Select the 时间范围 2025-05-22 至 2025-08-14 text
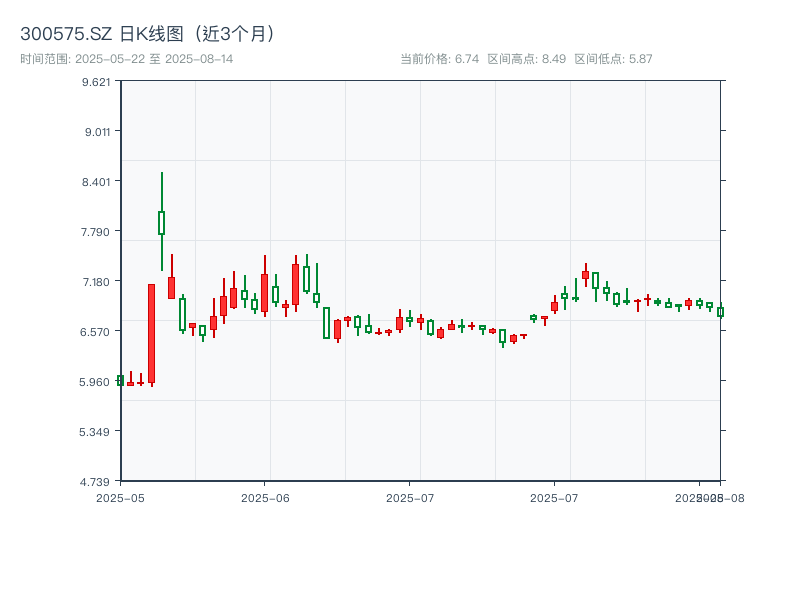Screen dimensions: 800x600 (127, 59)
